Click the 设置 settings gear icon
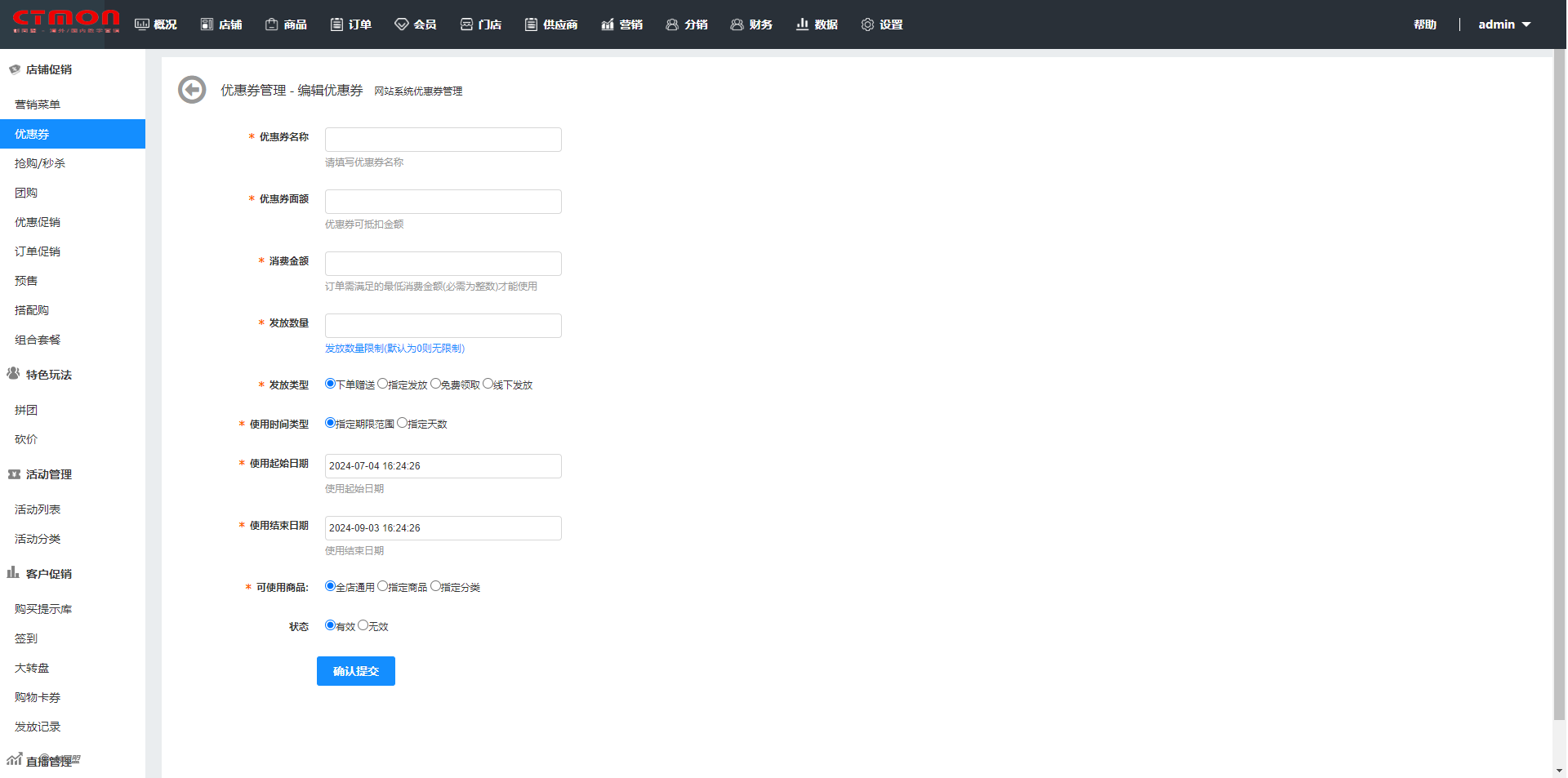Screen dimensions: 1568x778 [x=867, y=24]
